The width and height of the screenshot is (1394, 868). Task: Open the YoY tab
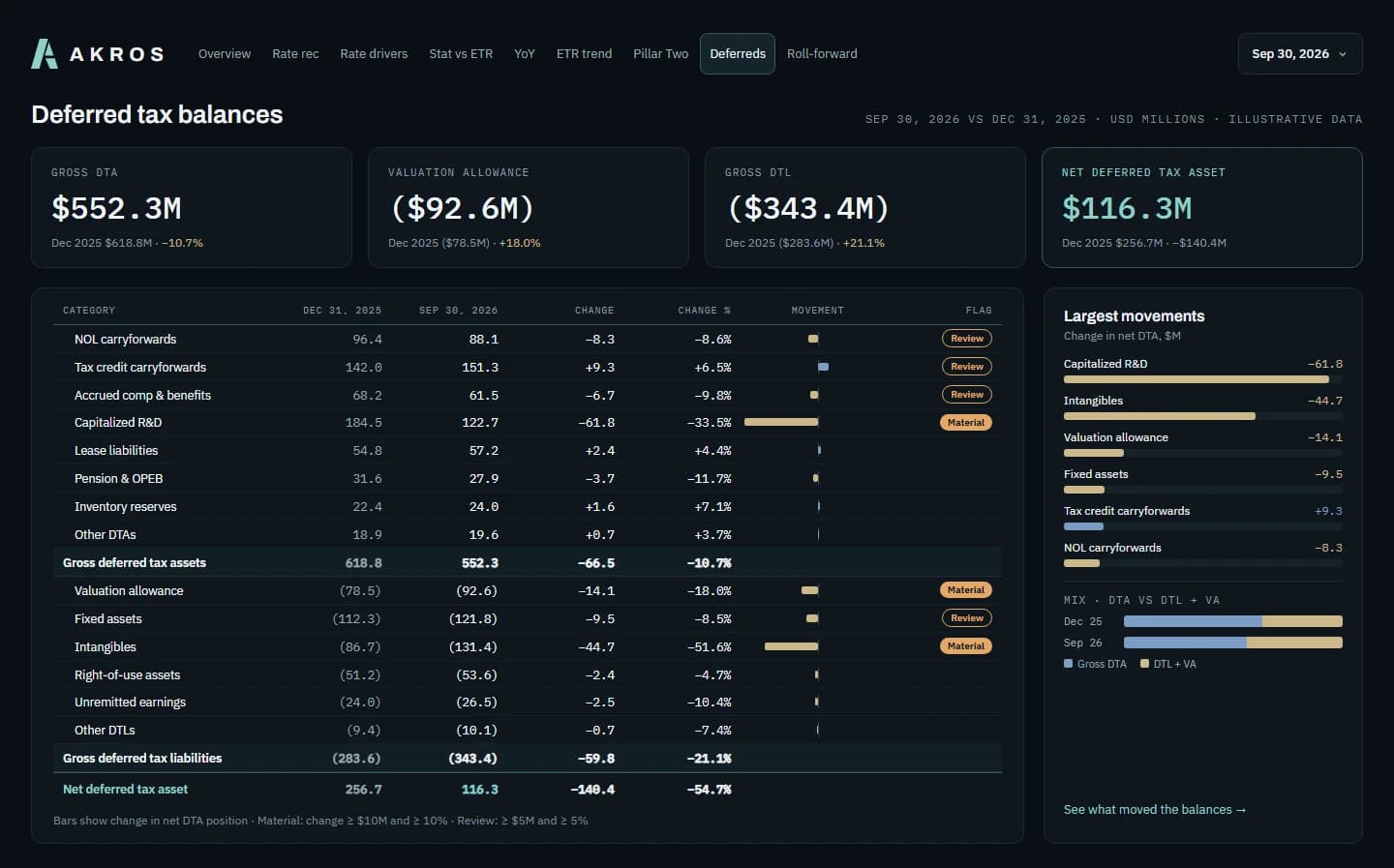[x=525, y=54]
